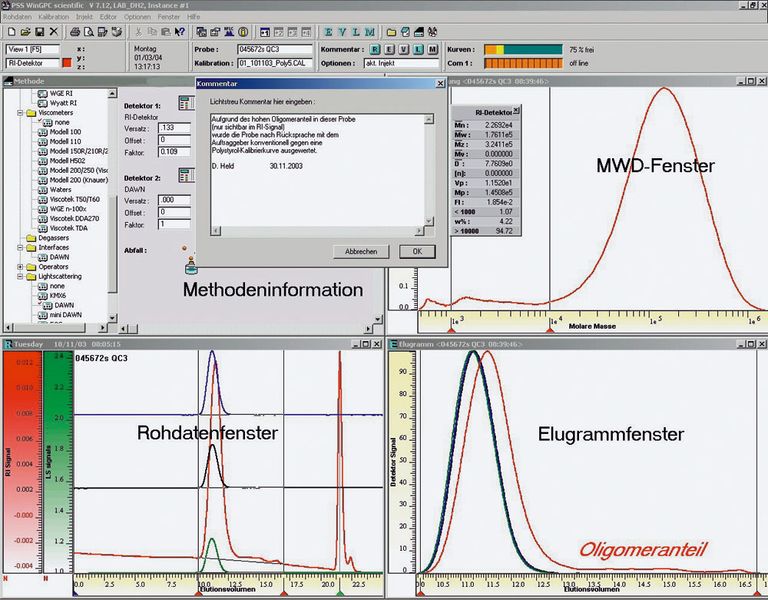Create a new file via toolbar
The height and width of the screenshot is (600, 768).
coord(12,32)
